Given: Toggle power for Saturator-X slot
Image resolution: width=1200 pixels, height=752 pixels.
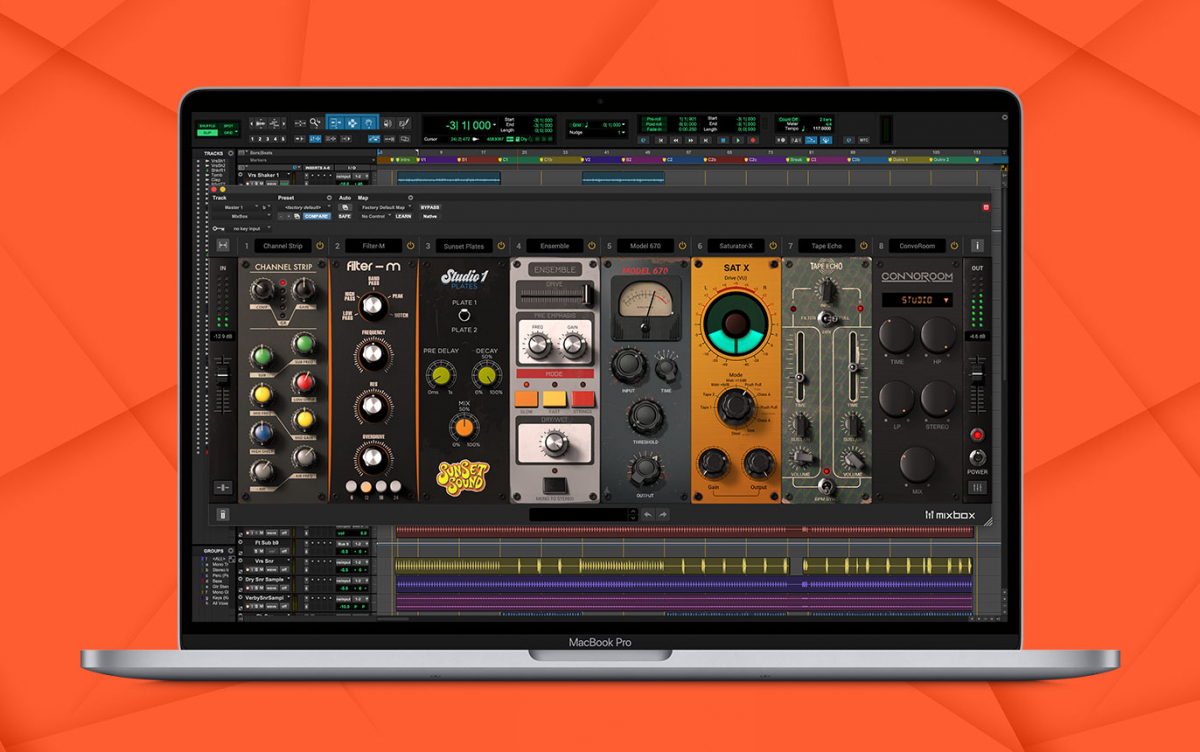Looking at the screenshot, I should [773, 245].
